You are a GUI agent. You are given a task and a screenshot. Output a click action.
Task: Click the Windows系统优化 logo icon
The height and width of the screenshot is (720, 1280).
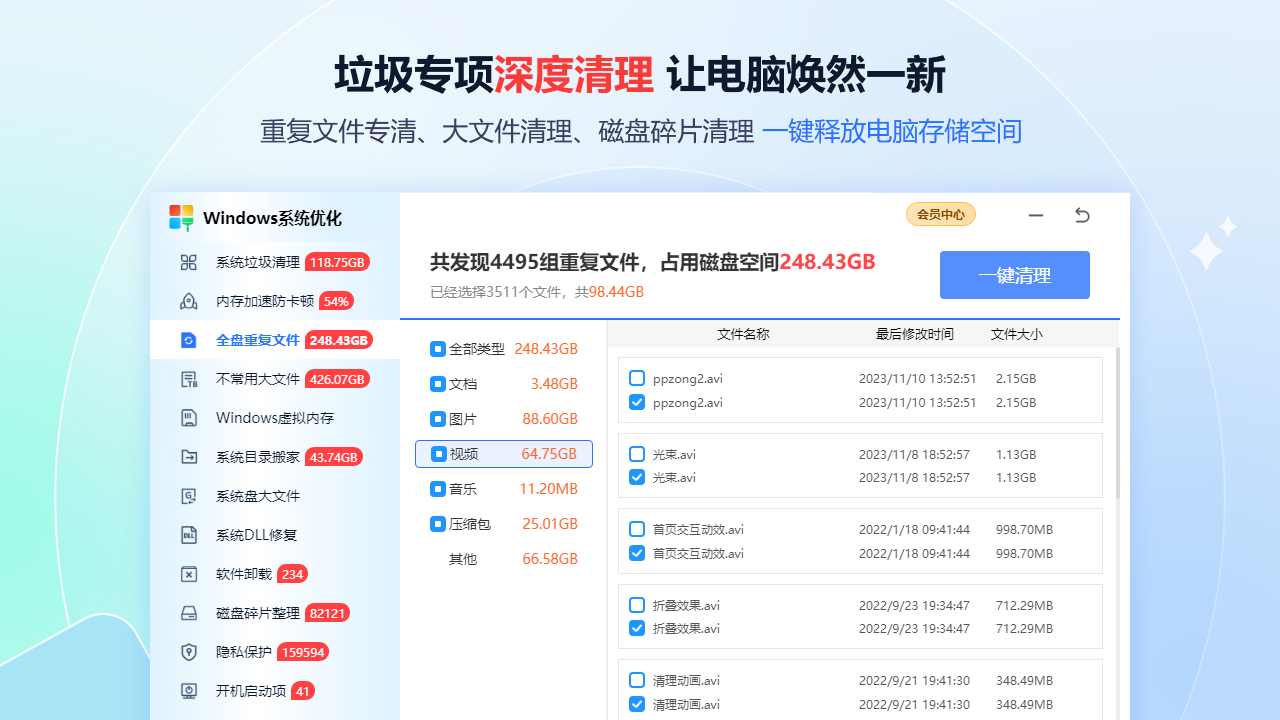(x=182, y=216)
